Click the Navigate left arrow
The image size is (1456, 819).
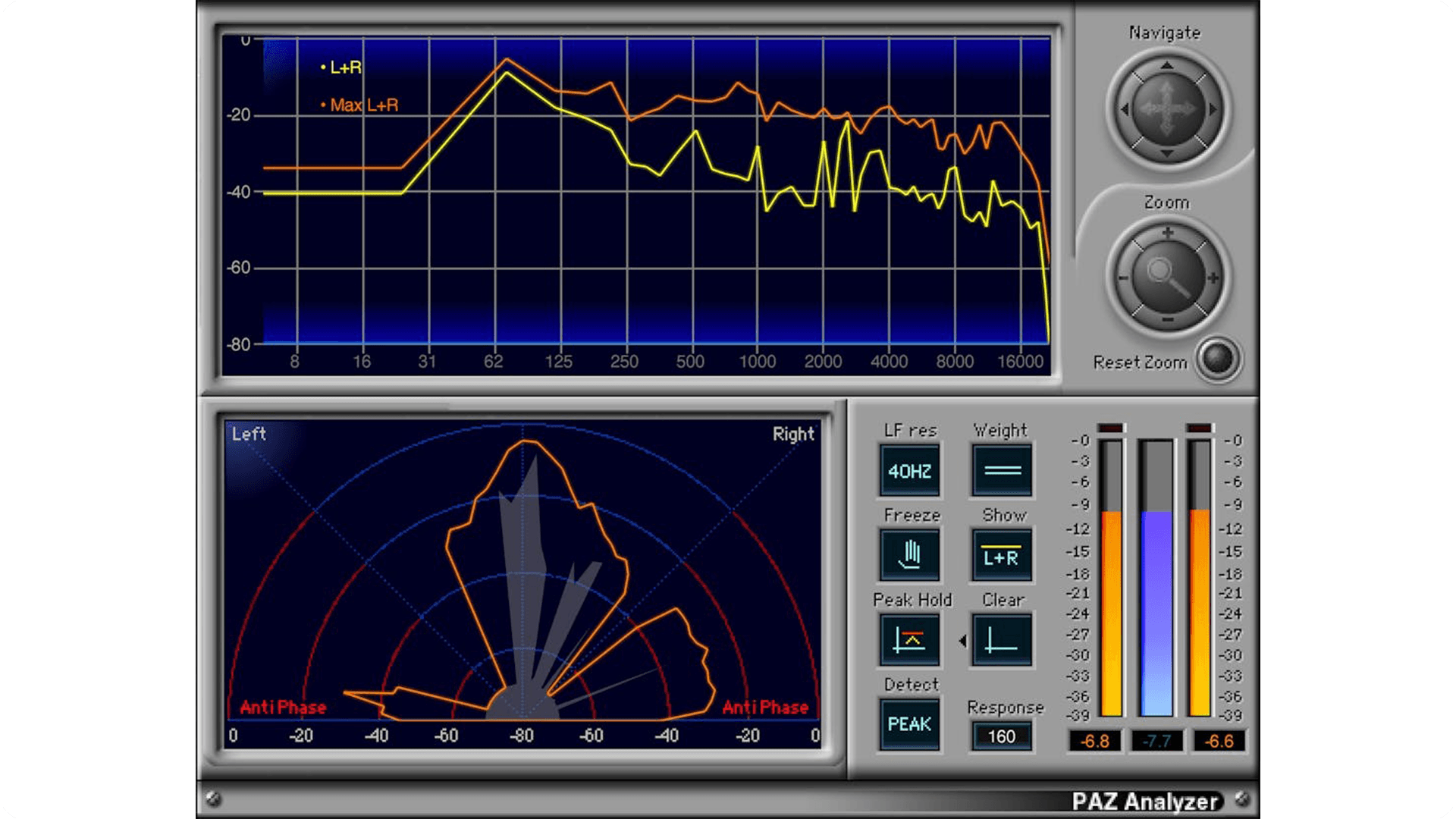1125,110
